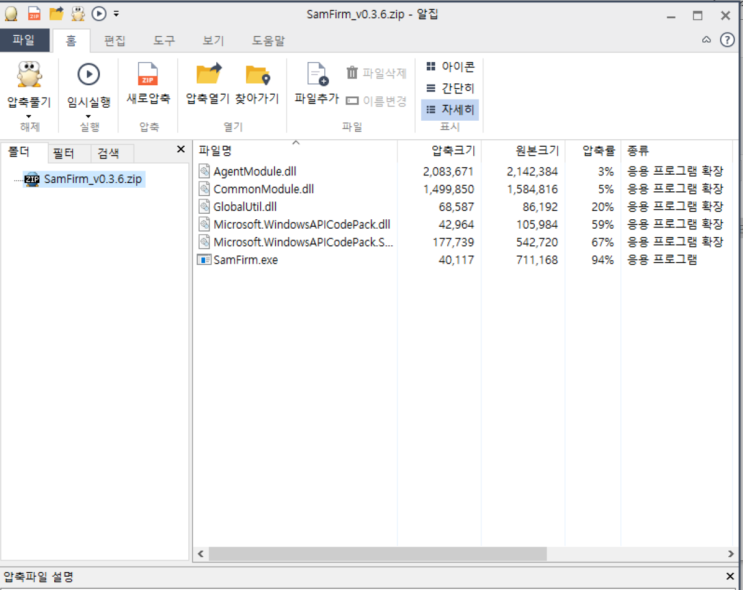Image resolution: width=743 pixels, height=590 pixels.
Task: Collapse the ribbon with the chevron
Action: click(706, 40)
